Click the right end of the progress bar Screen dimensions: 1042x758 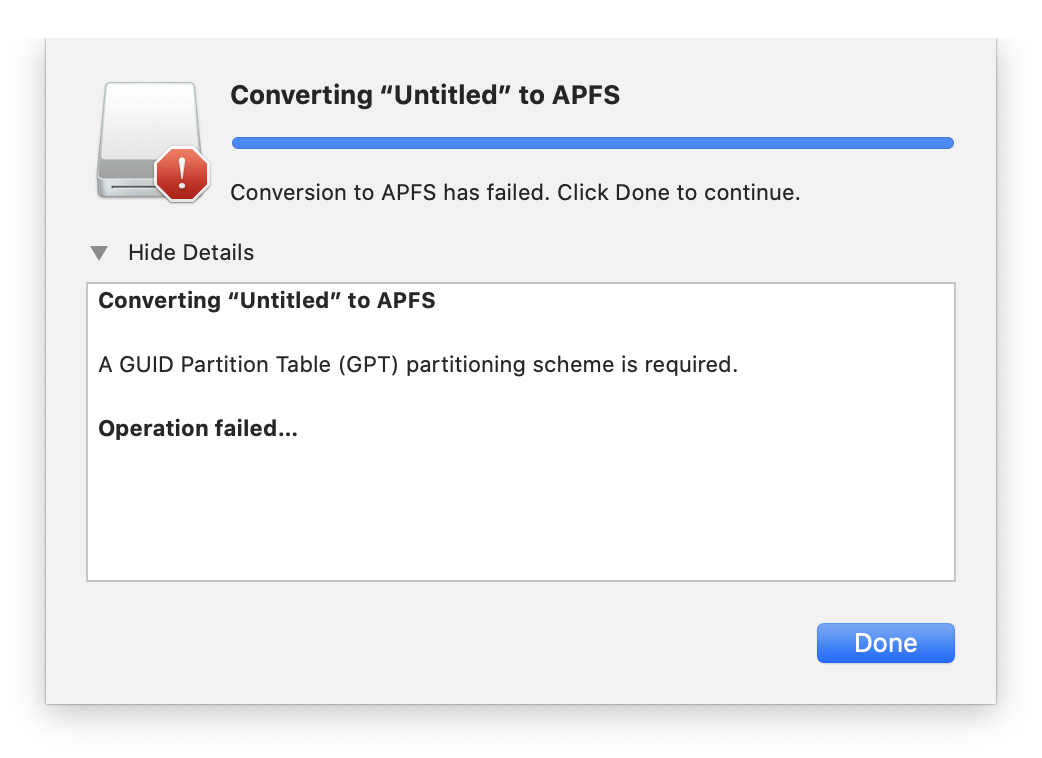pyautogui.click(x=948, y=143)
